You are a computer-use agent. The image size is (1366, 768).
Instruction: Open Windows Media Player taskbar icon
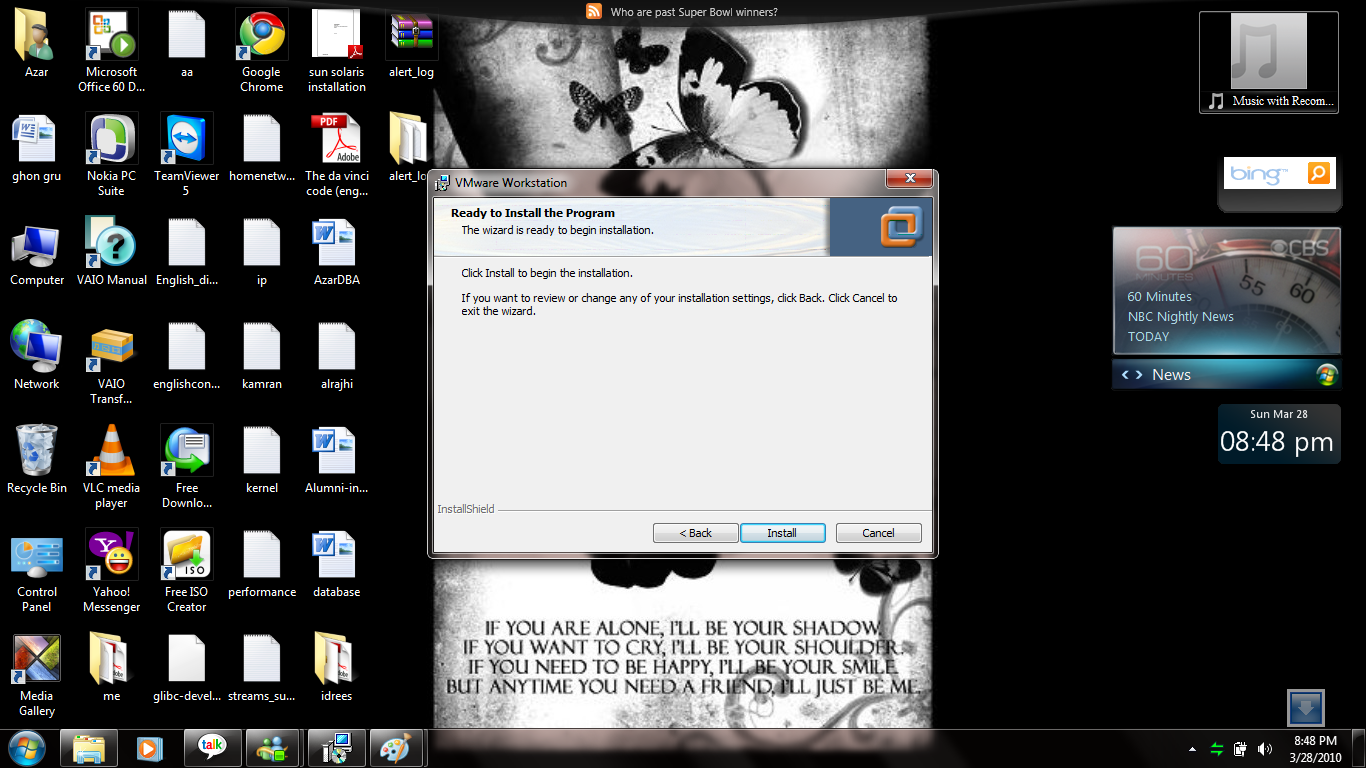pos(150,748)
